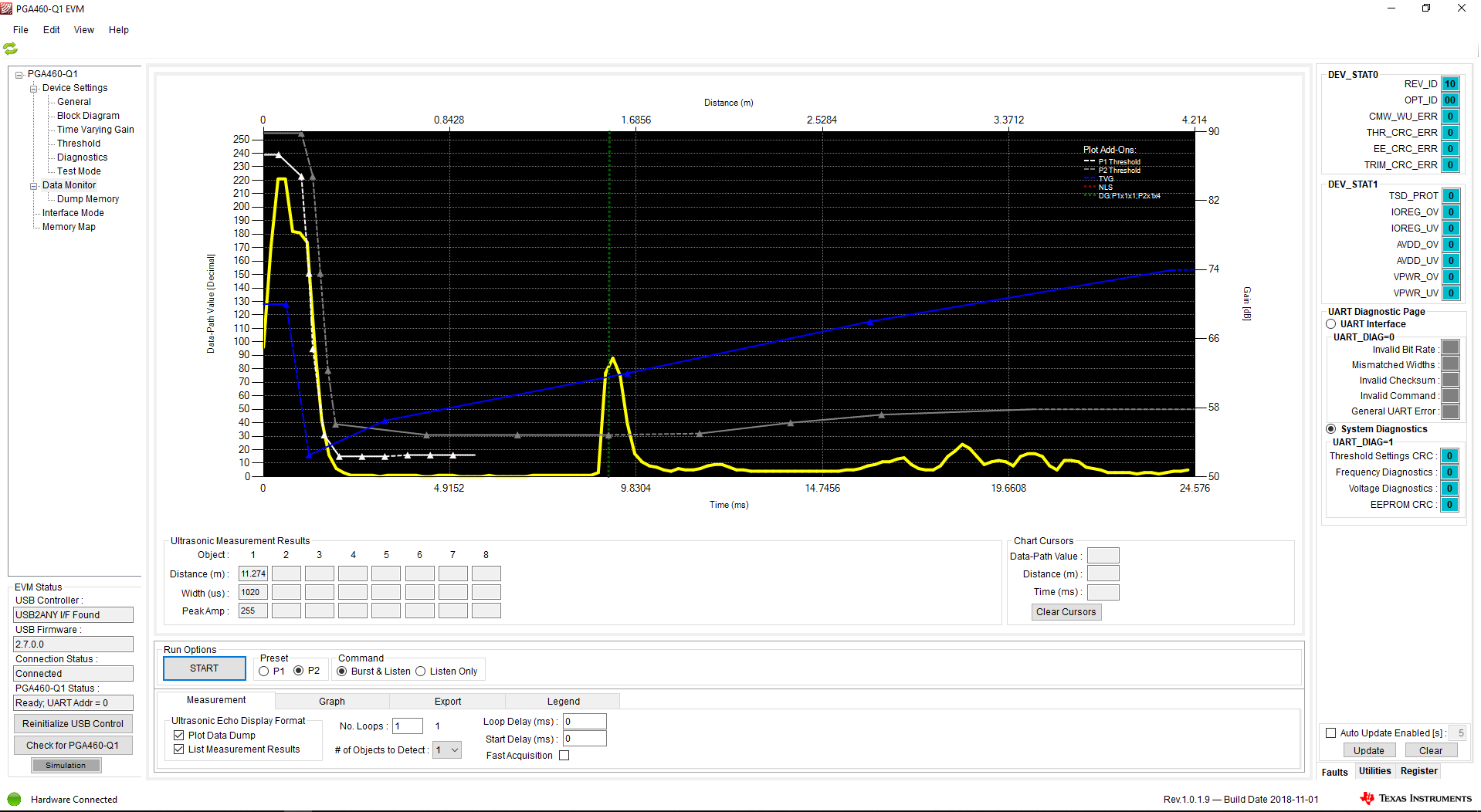Open Time Varying Gain settings
Viewport: 1481px width, 812px height.
pos(95,130)
